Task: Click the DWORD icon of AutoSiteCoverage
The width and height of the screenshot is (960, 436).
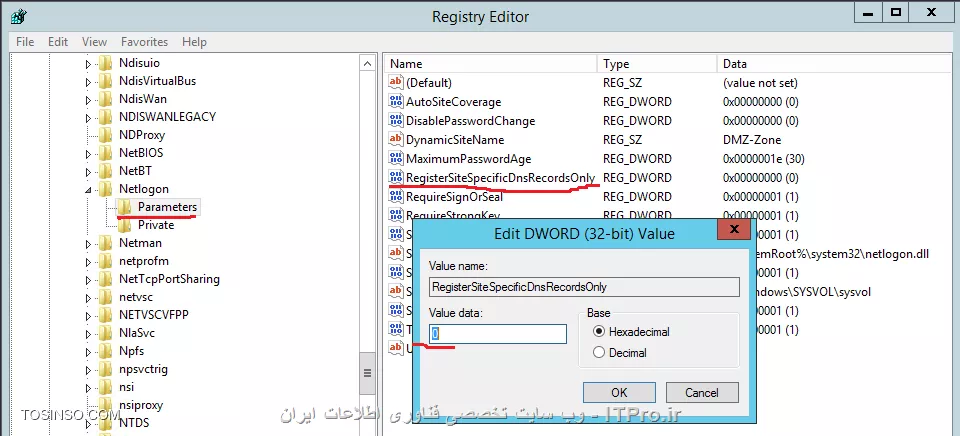Action: pos(396,102)
